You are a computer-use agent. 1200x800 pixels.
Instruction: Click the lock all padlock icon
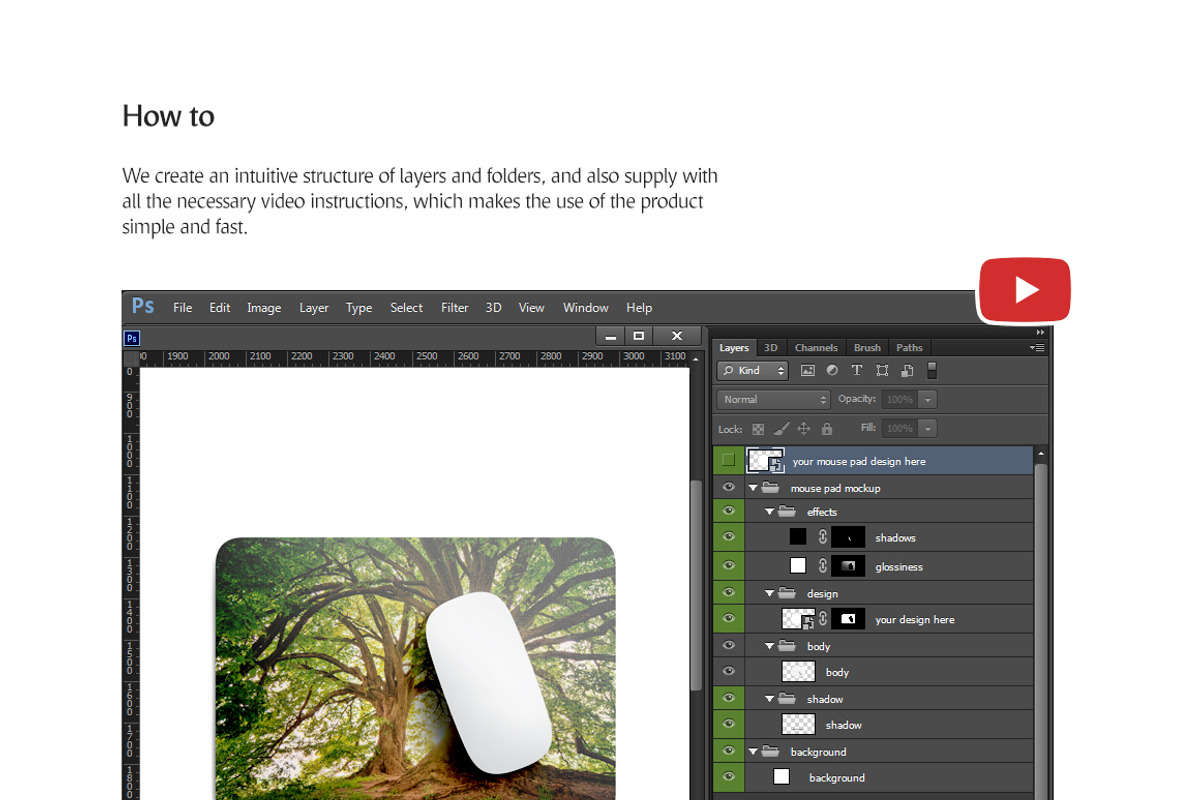pos(827,429)
